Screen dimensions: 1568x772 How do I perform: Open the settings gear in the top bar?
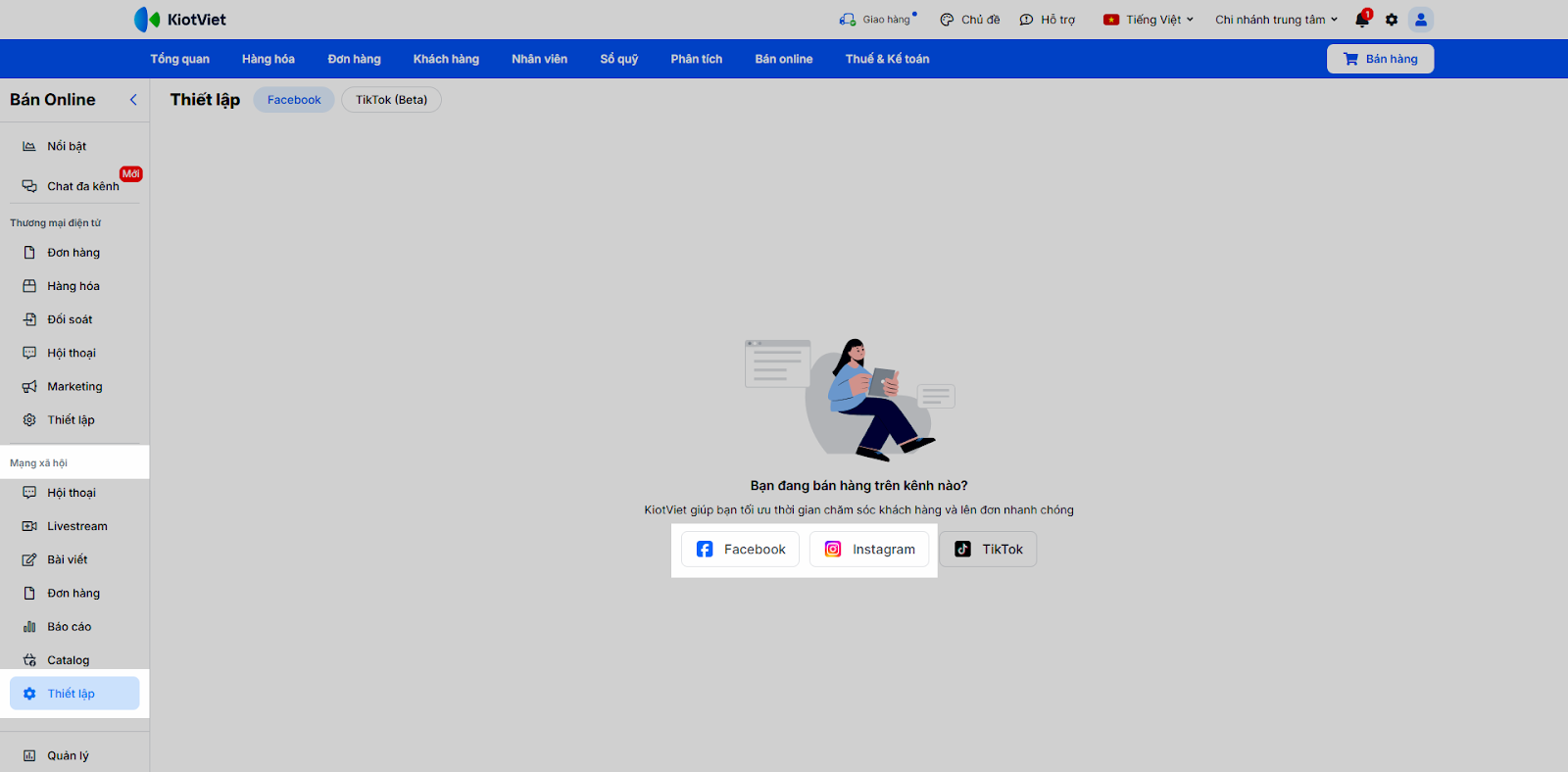click(1392, 20)
